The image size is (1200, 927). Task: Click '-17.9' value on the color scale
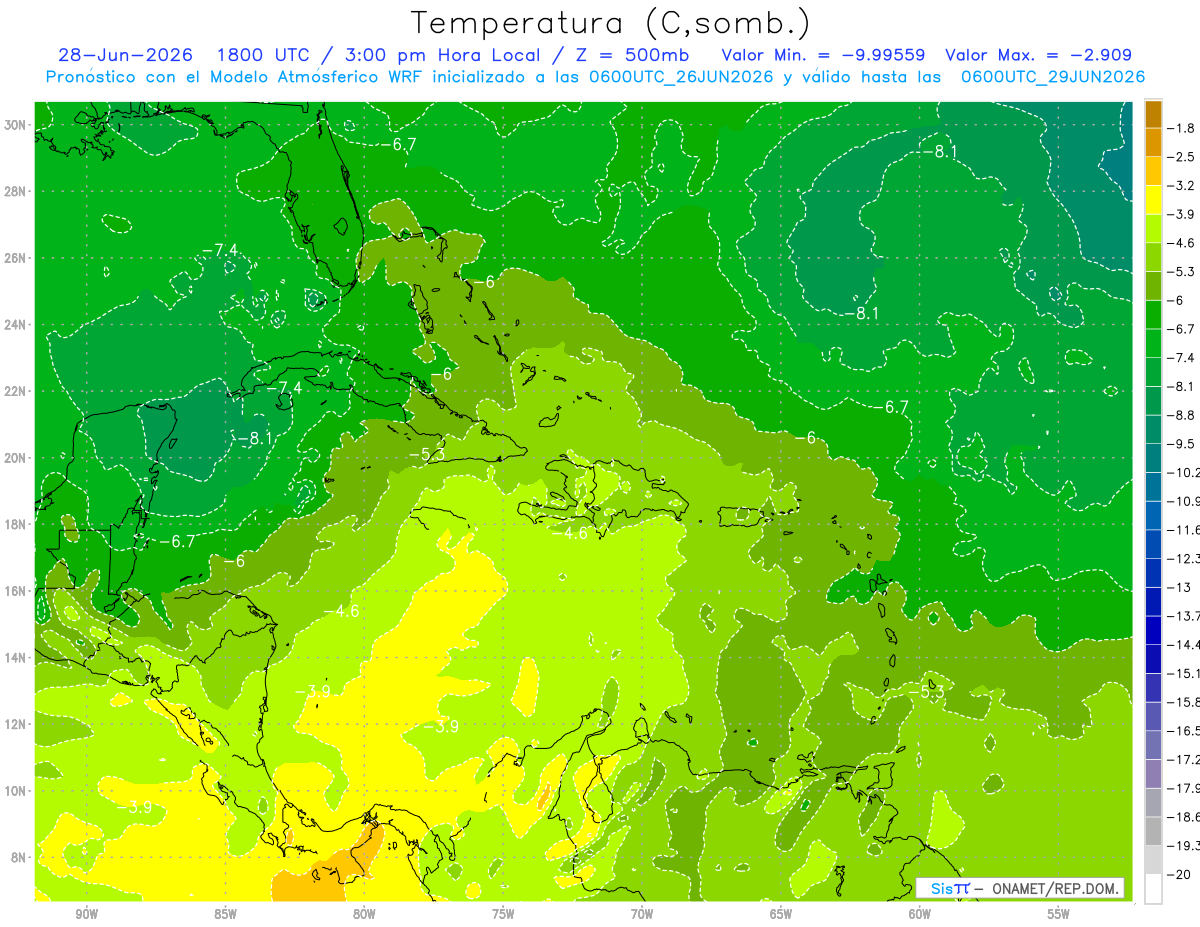click(1185, 788)
